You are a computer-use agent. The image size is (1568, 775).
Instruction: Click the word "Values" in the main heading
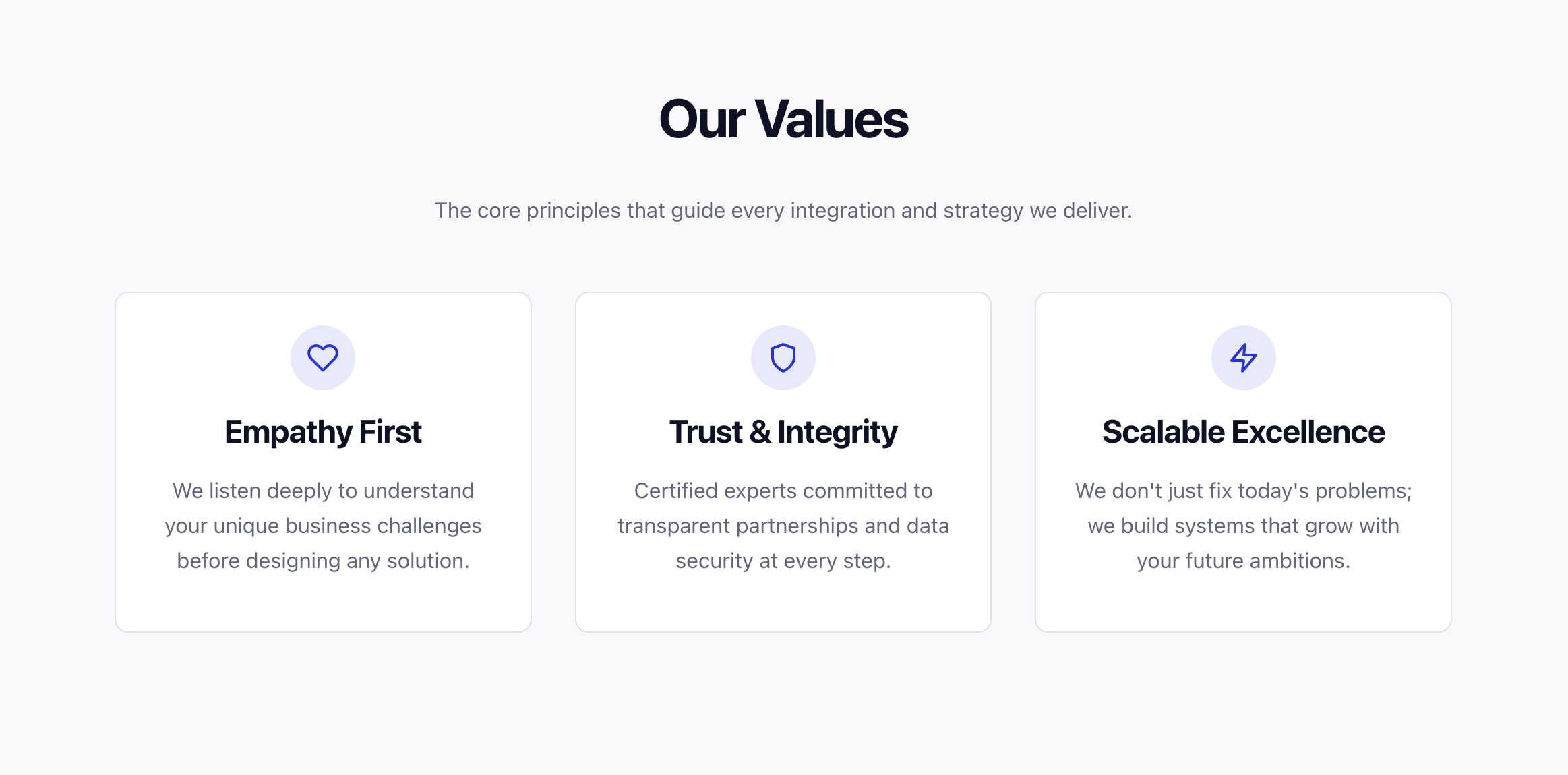[832, 120]
